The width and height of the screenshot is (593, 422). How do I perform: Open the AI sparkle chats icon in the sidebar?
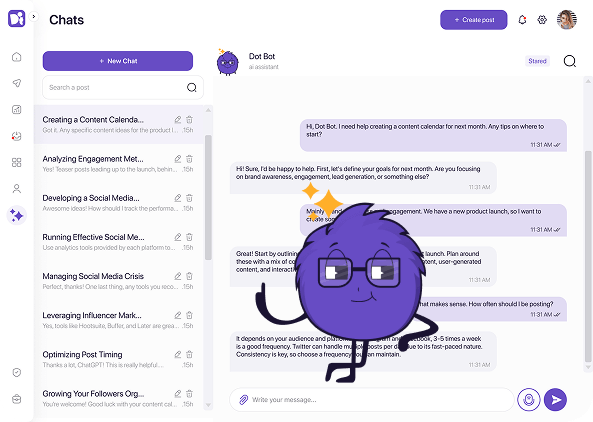click(17, 216)
